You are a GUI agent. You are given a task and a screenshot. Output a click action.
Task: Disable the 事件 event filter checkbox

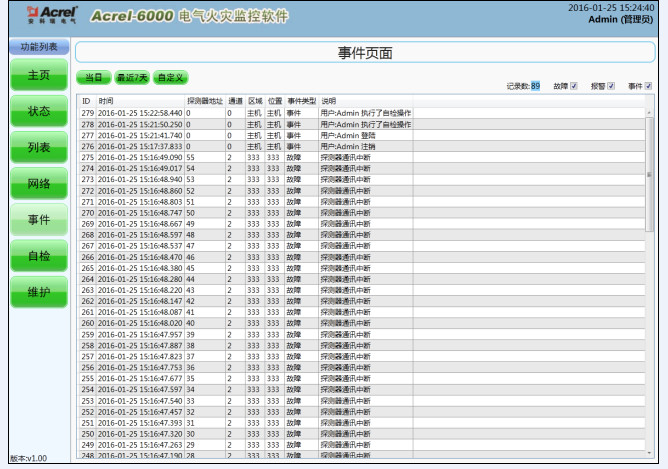(x=648, y=86)
